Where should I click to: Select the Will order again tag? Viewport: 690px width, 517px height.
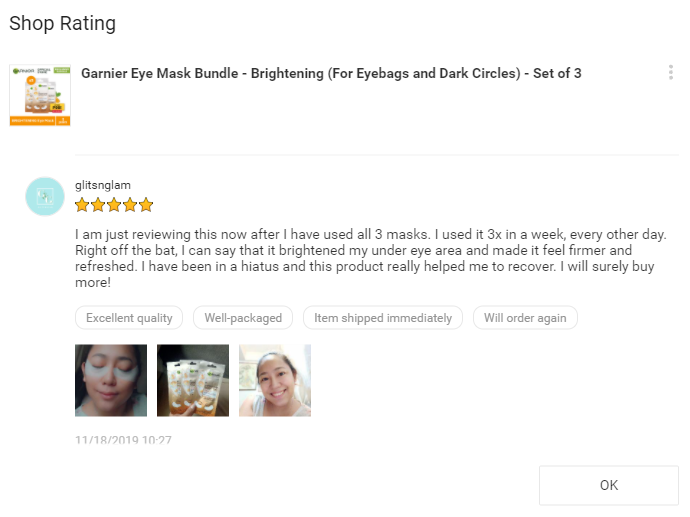point(525,318)
